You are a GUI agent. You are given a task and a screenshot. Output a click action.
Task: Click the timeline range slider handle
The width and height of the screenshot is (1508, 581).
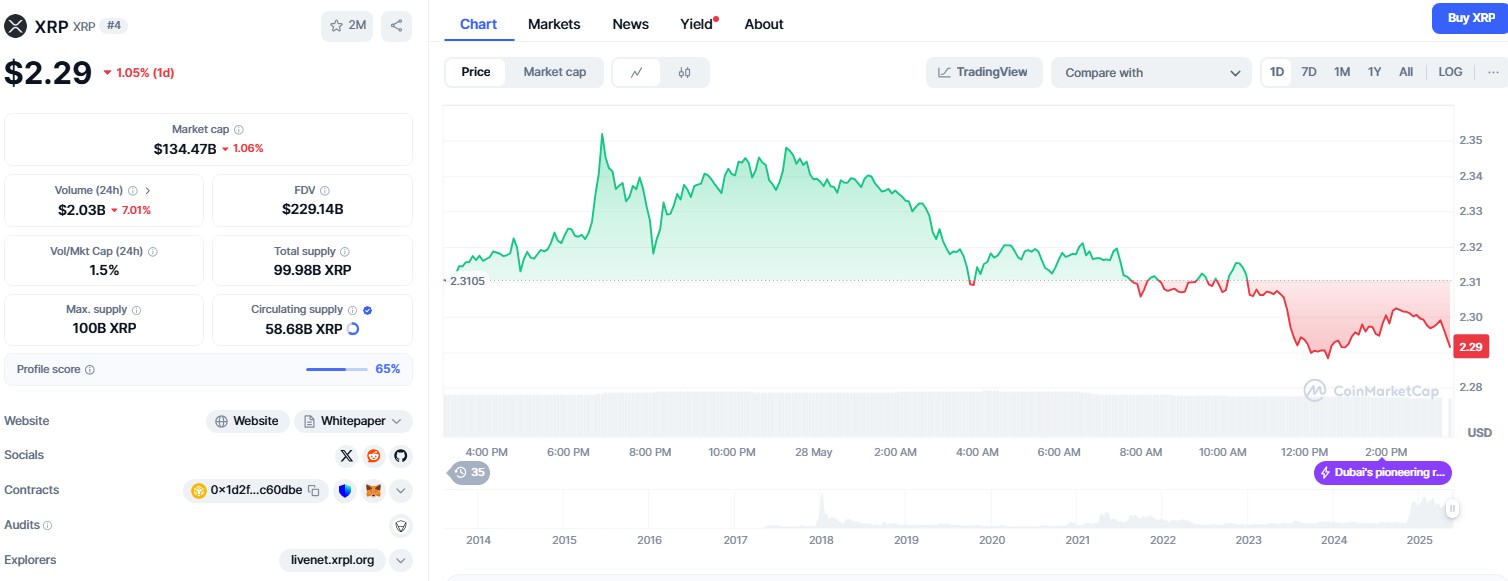click(1452, 509)
